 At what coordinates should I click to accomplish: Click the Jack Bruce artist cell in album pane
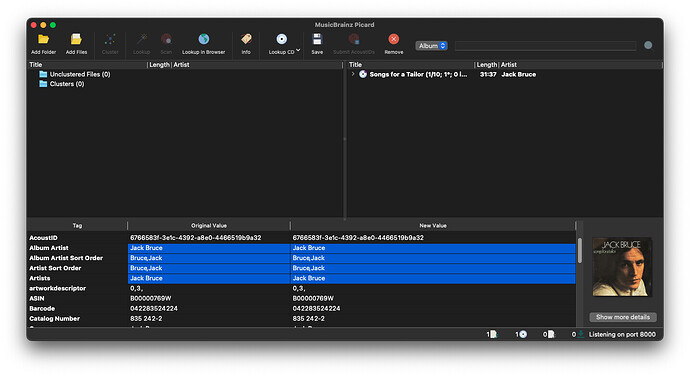(518, 74)
